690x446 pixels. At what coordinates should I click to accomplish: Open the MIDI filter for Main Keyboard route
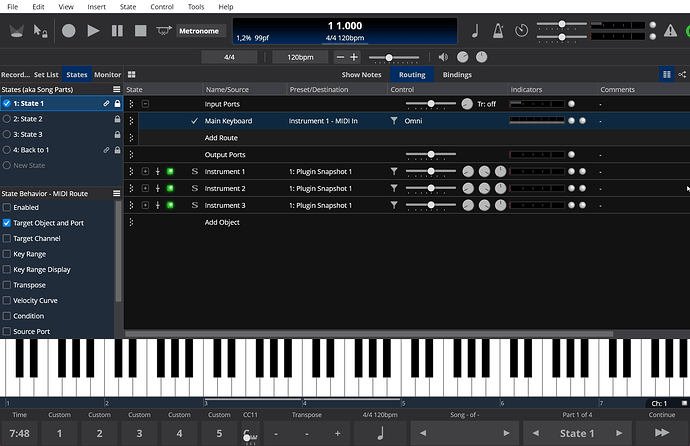pos(395,121)
